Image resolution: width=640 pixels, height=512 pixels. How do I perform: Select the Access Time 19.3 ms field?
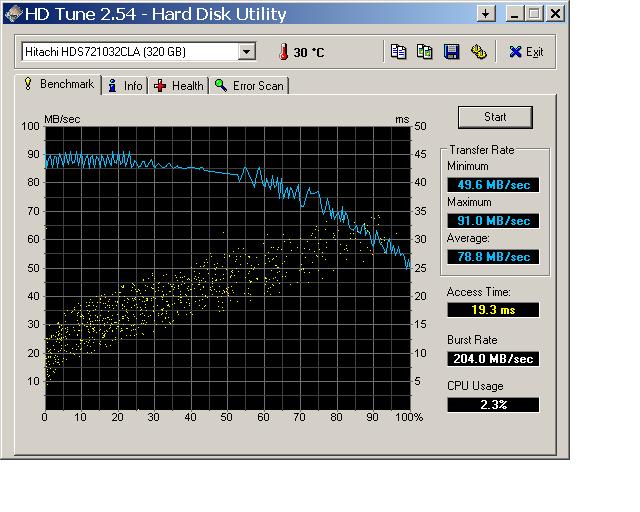pyautogui.click(x=492, y=310)
